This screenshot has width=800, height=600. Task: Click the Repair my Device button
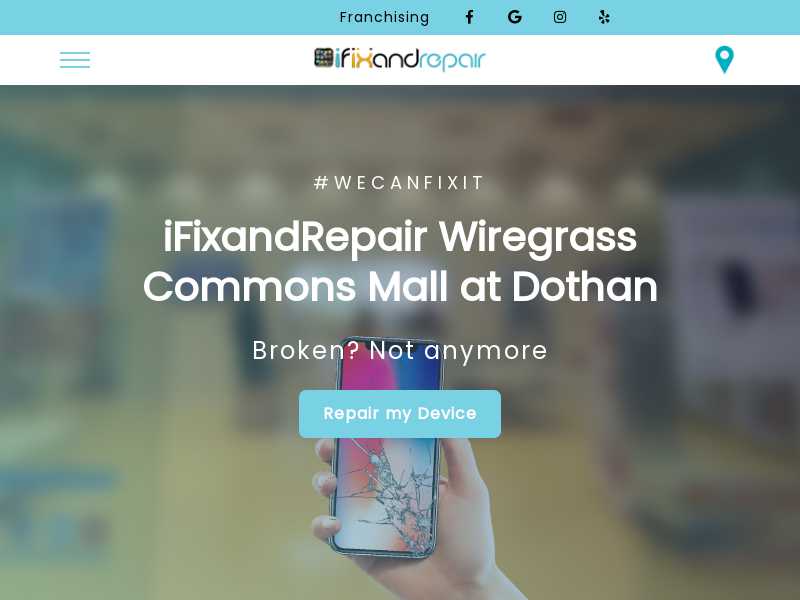click(400, 414)
